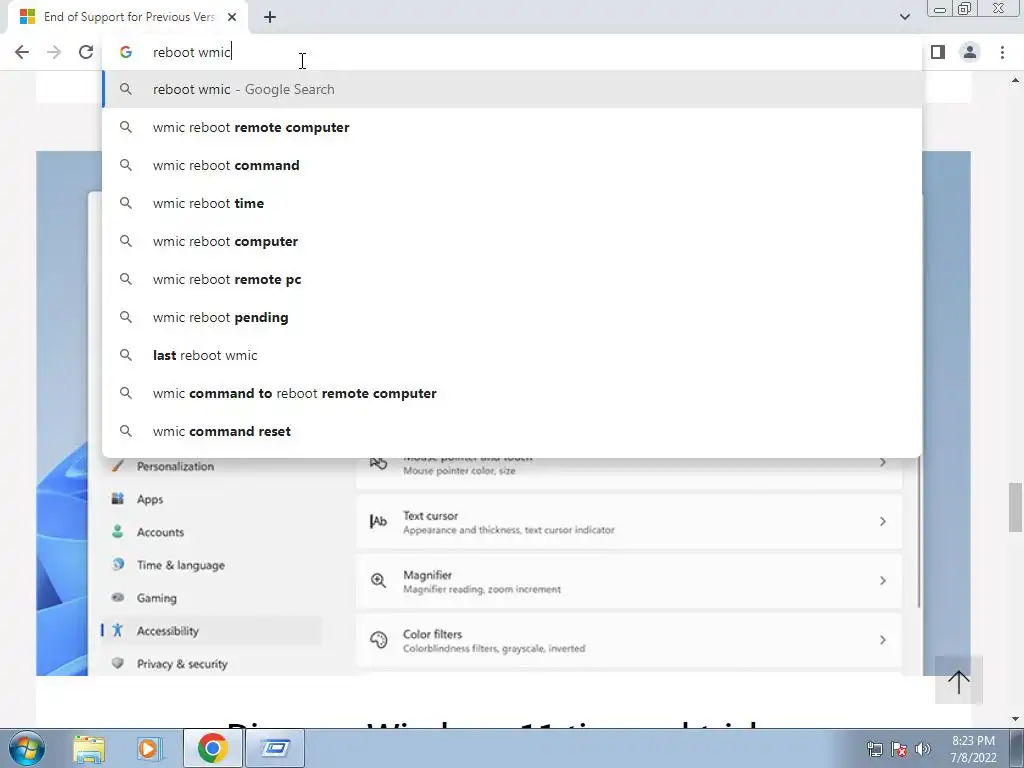This screenshot has height=768, width=1024.
Task: Click the page scrollbar's down arrow
Action: [1015, 719]
